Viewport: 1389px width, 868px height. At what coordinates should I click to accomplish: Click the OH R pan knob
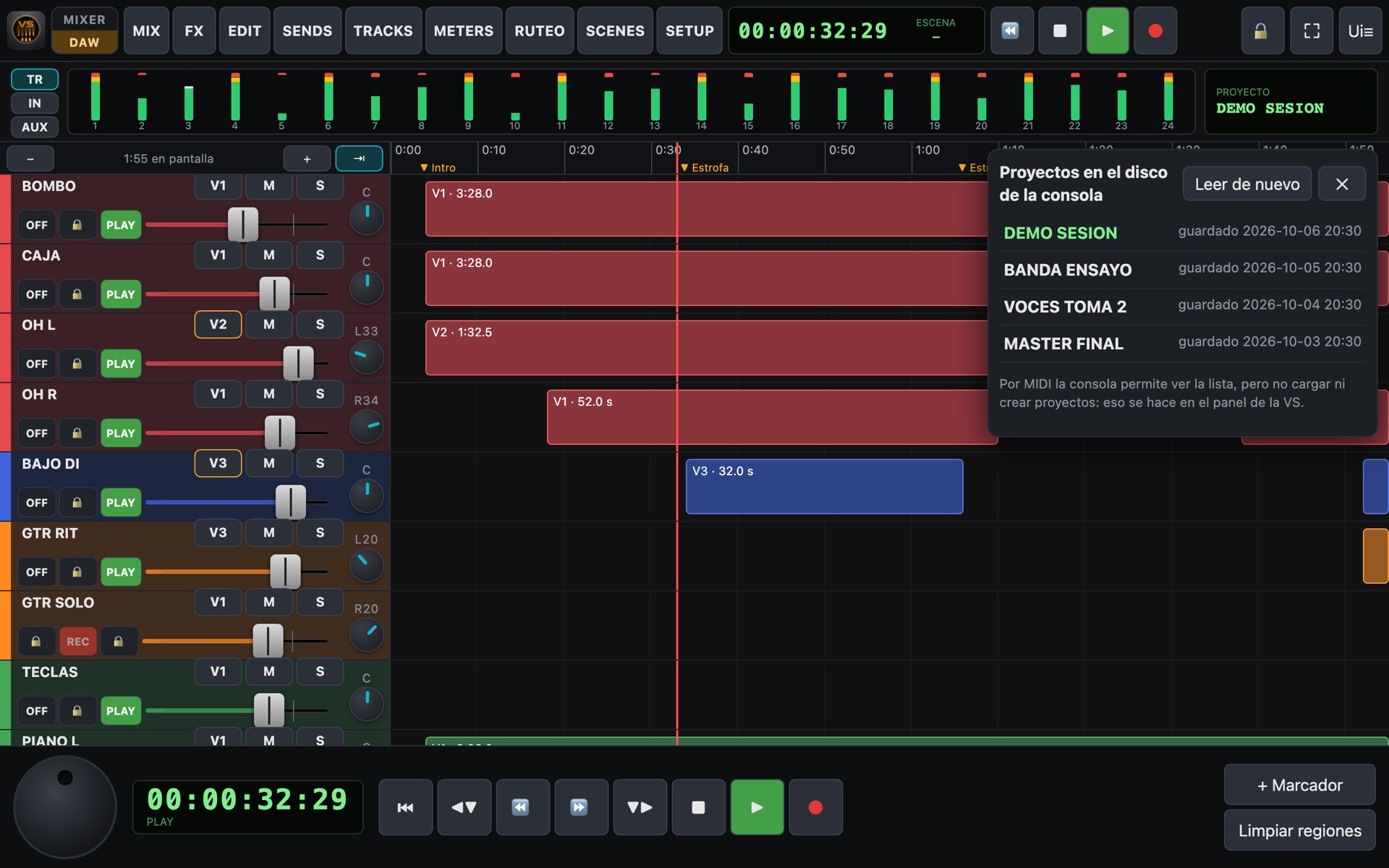pyautogui.click(x=367, y=427)
